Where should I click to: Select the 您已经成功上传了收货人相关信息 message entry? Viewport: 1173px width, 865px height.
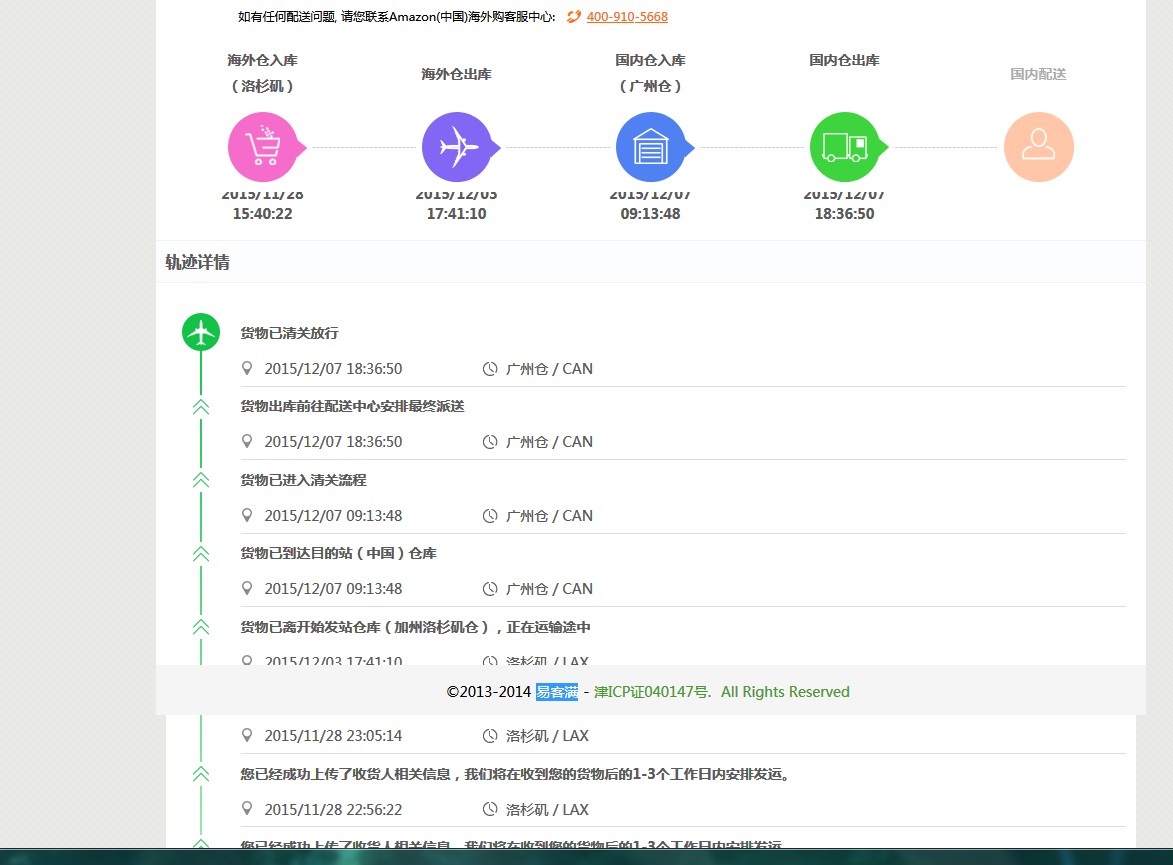point(515,774)
